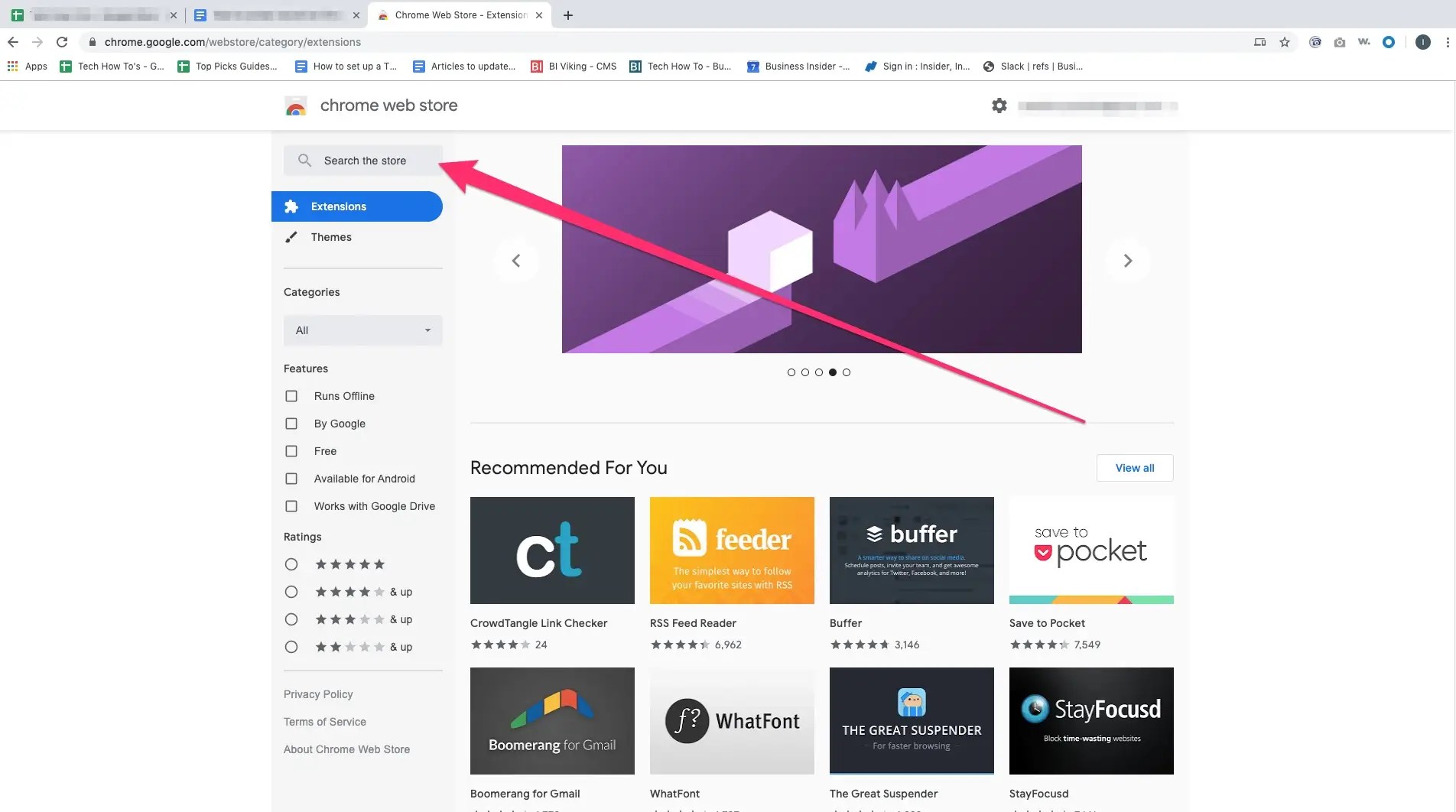Click the cast/screen icon in address bar
This screenshot has width=1456, height=812.
[1260, 42]
